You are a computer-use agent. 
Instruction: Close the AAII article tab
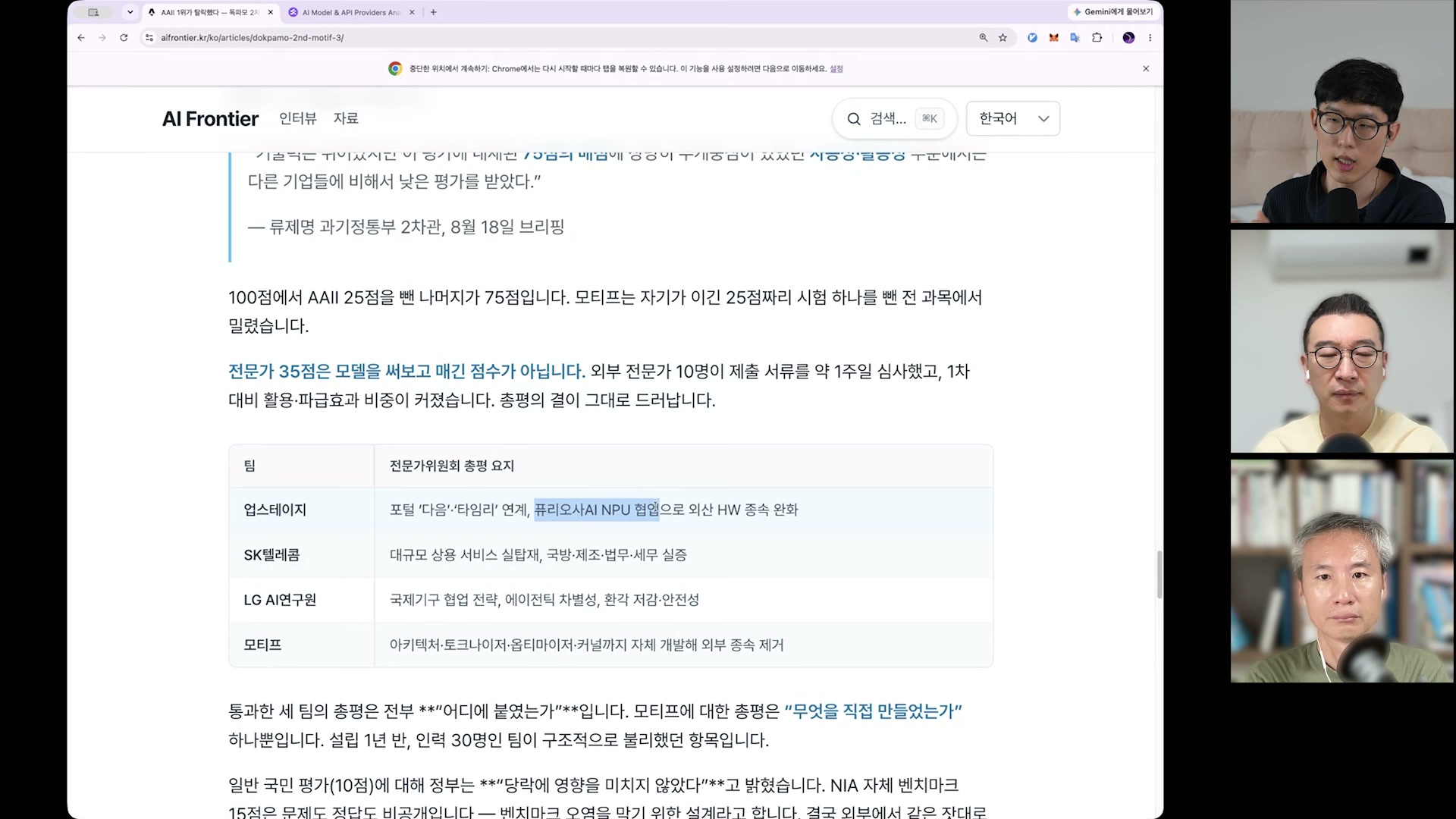coord(270,12)
